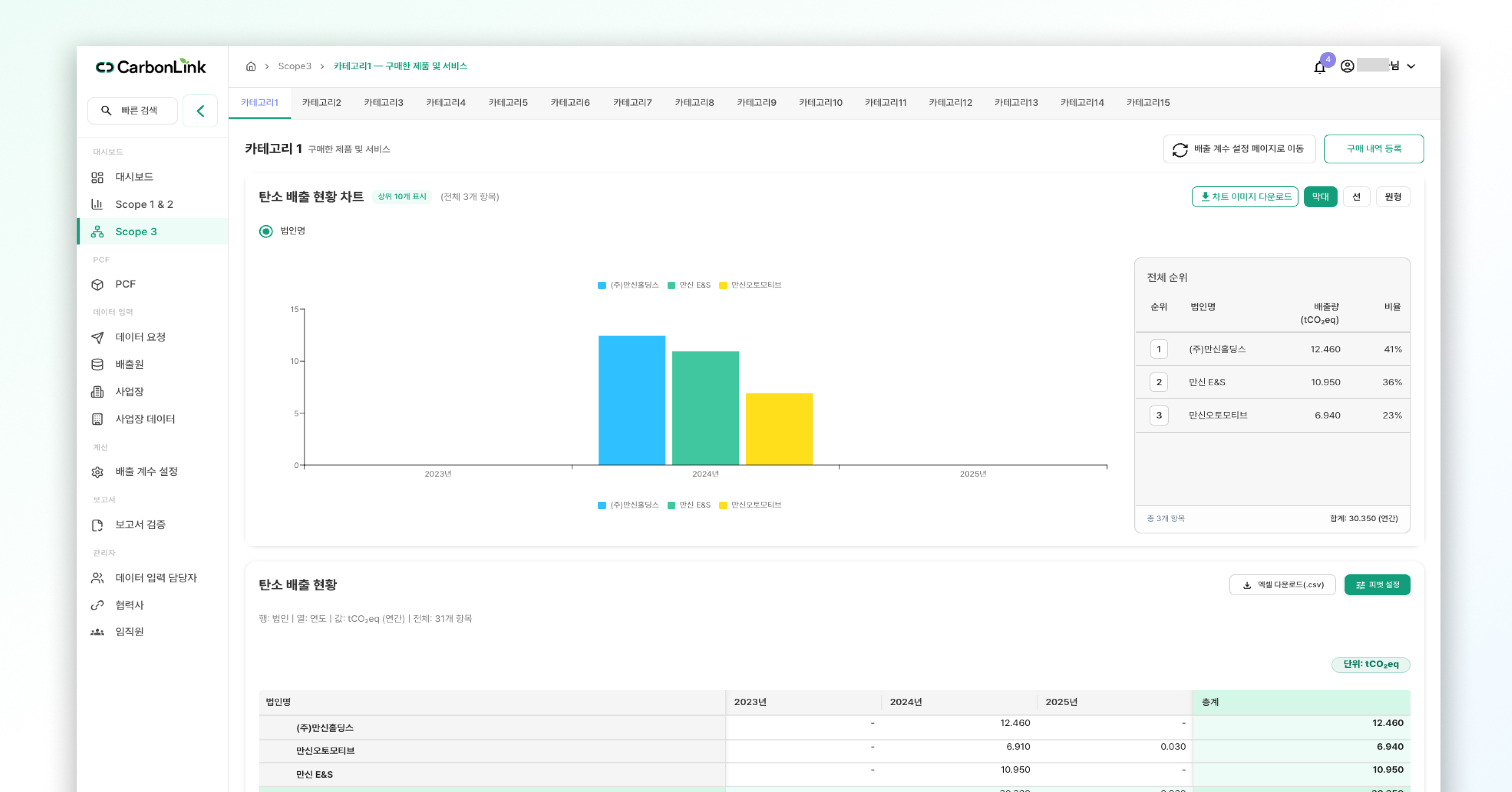This screenshot has width=1512, height=792.
Task: Click the yellow 만신오토모티브 bar
Action: [779, 429]
